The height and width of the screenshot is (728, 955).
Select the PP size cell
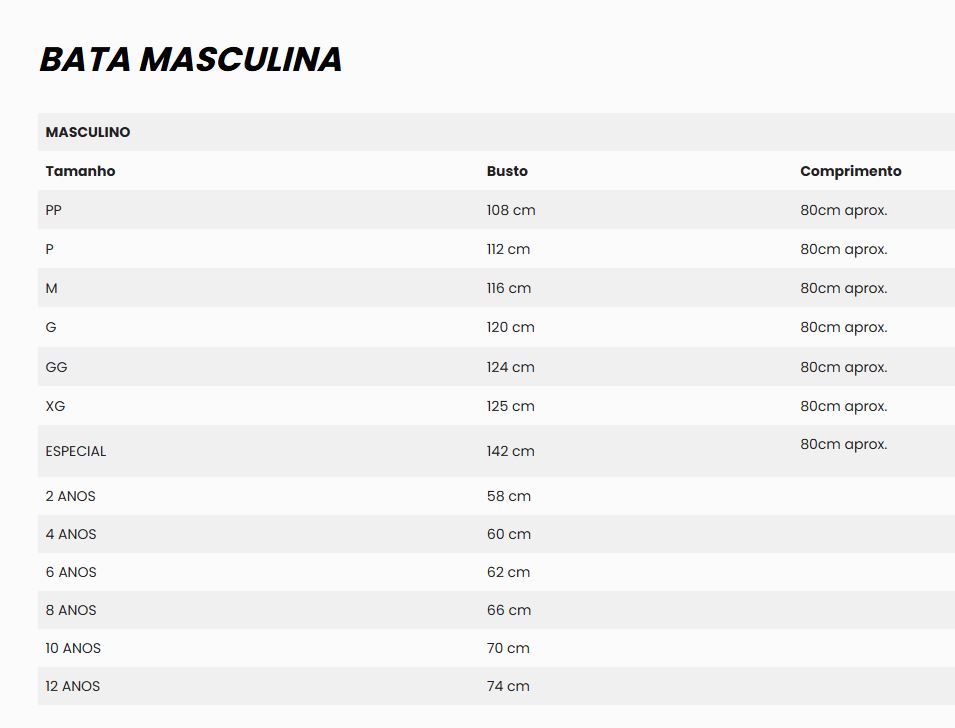click(x=53, y=210)
